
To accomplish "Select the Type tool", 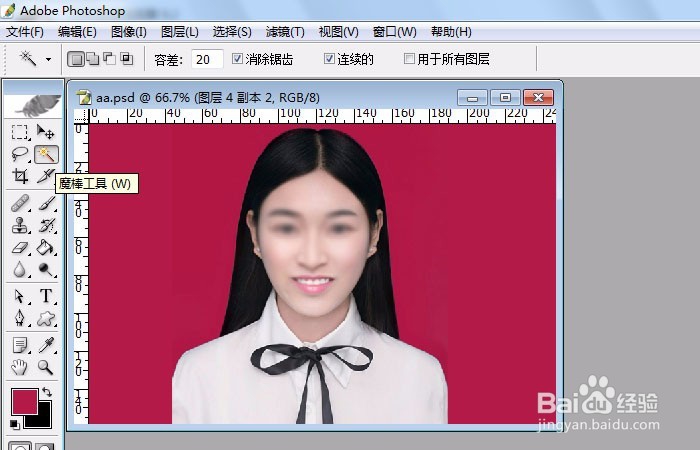I will (x=46, y=296).
